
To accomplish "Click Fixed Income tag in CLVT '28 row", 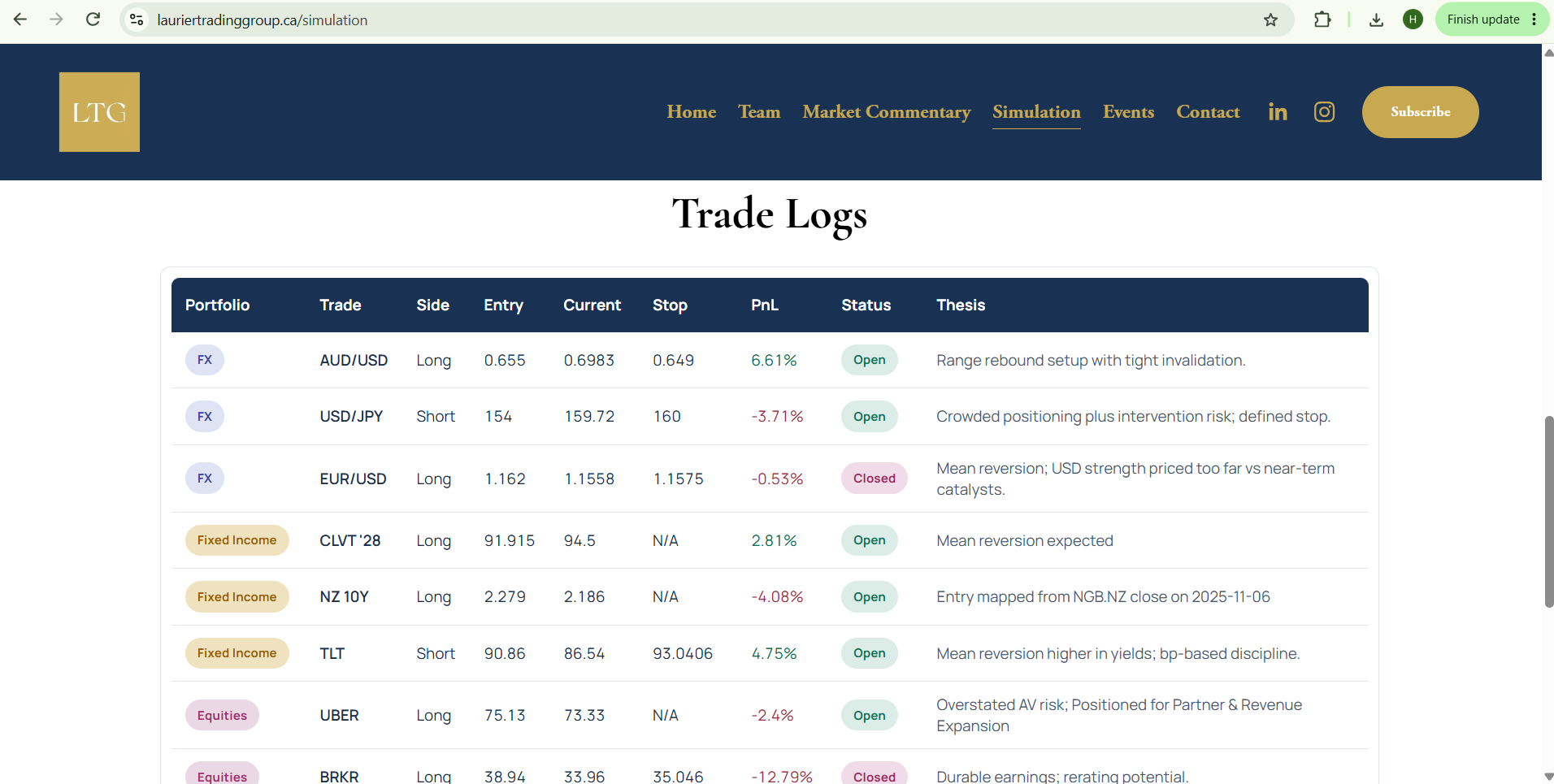I will pyautogui.click(x=237, y=540).
